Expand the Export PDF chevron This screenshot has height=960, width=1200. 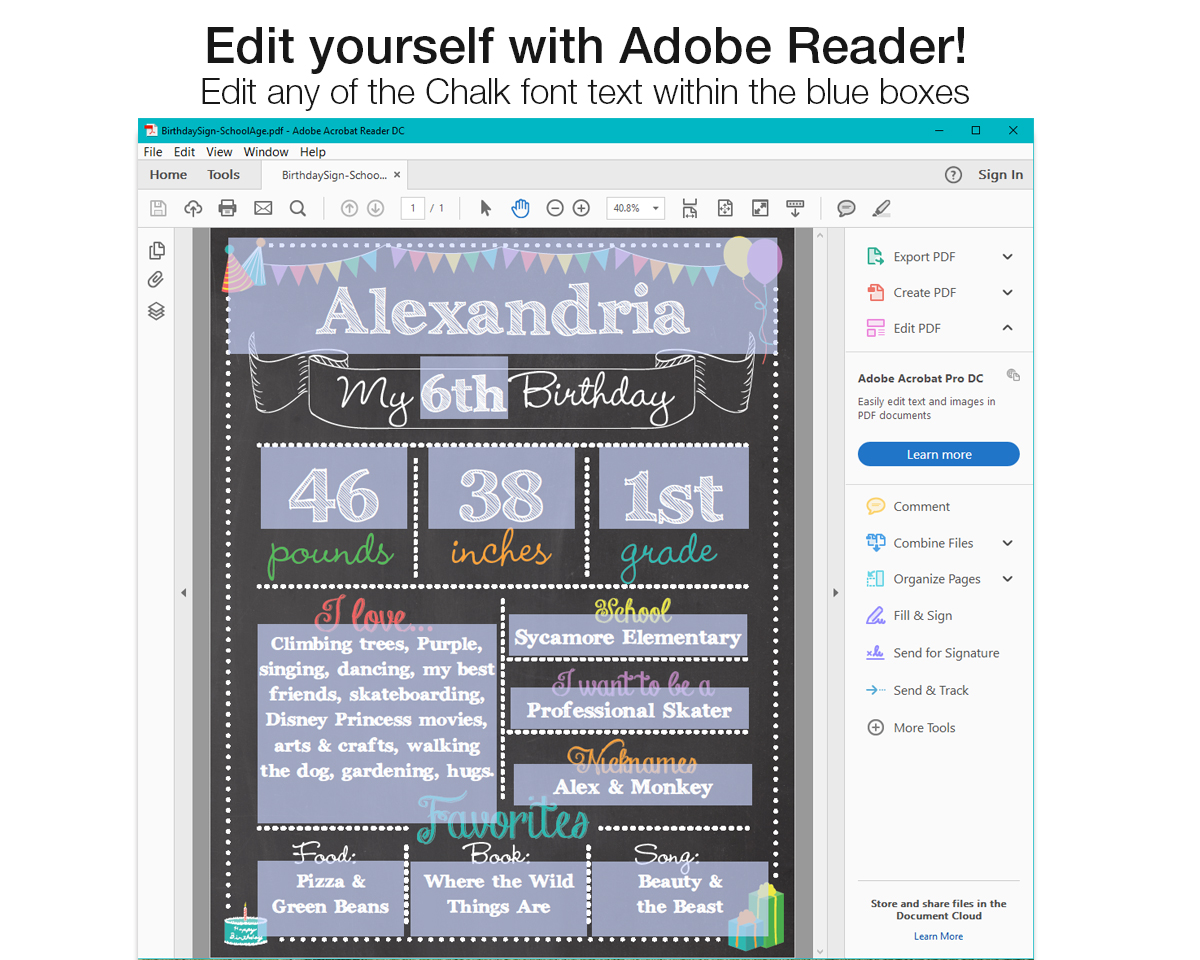1008,257
